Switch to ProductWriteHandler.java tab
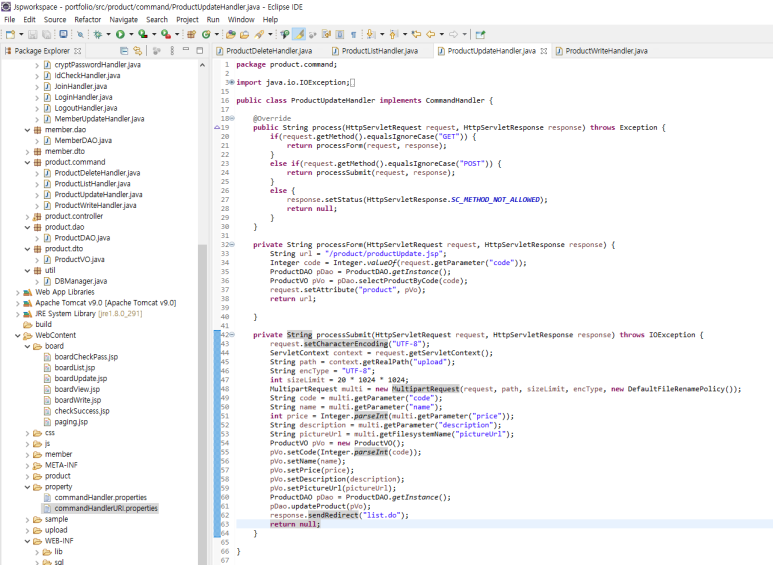 coord(601,51)
